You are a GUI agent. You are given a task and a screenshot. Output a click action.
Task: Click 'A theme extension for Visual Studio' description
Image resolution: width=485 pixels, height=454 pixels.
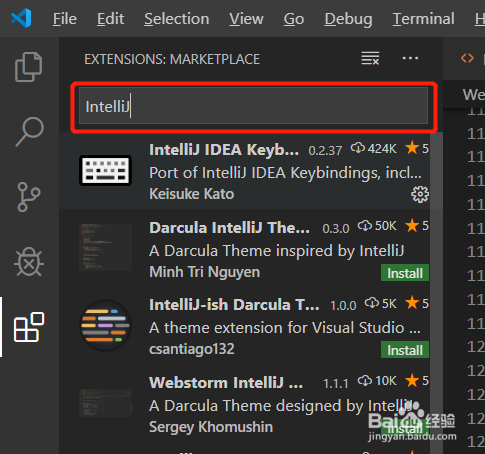coord(285,328)
